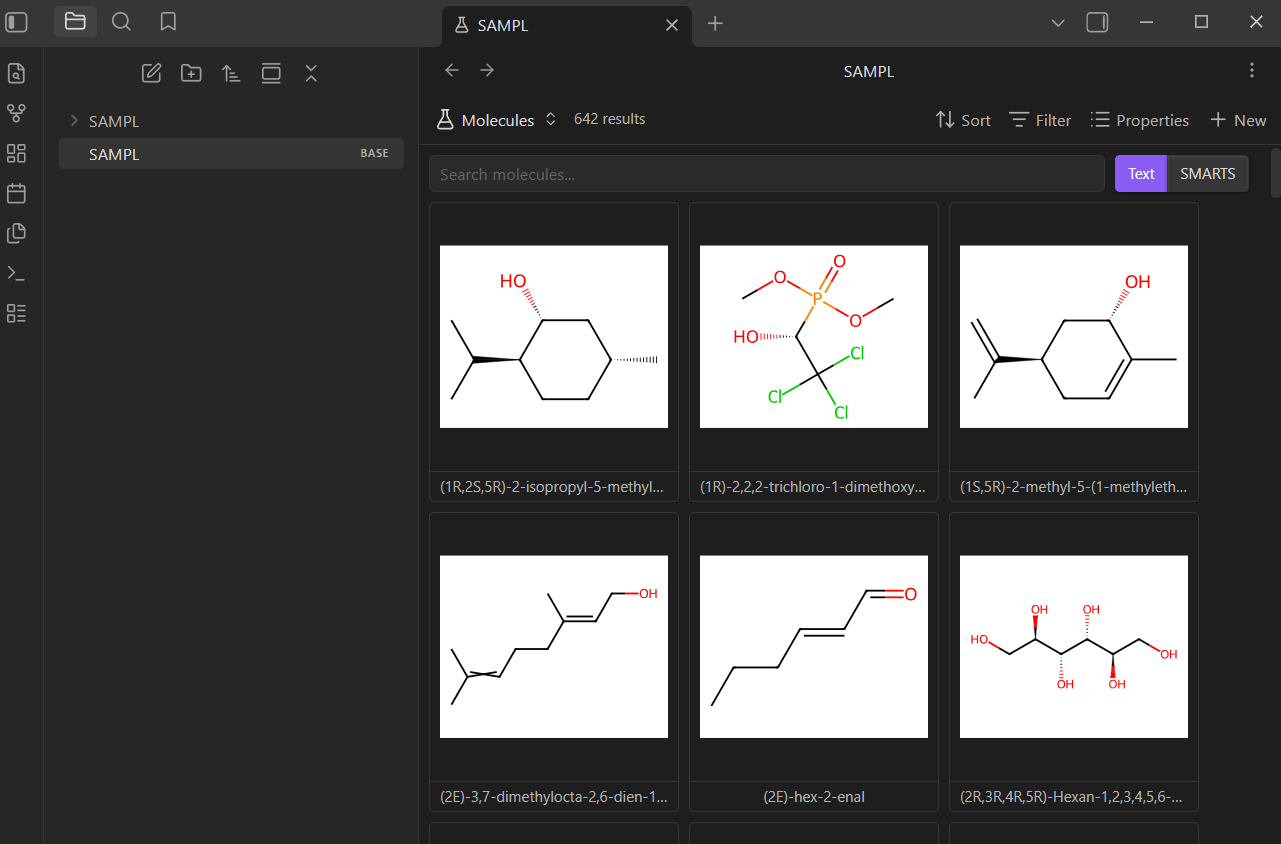Click the label "(1R)-2,2,2-trichloro-1-dimethoxy..."
The height and width of the screenshot is (844, 1281).
(813, 487)
